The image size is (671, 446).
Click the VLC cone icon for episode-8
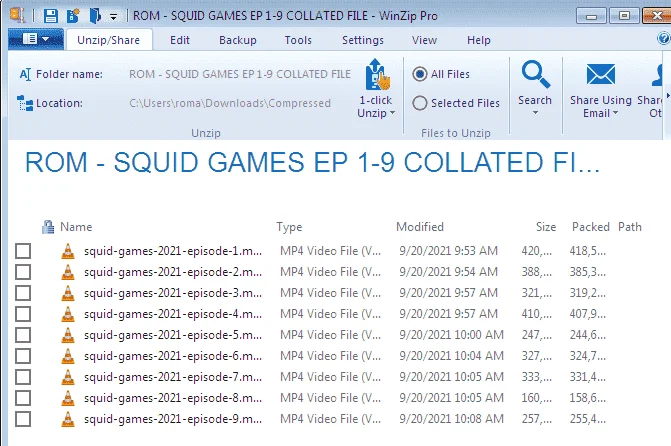point(68,398)
